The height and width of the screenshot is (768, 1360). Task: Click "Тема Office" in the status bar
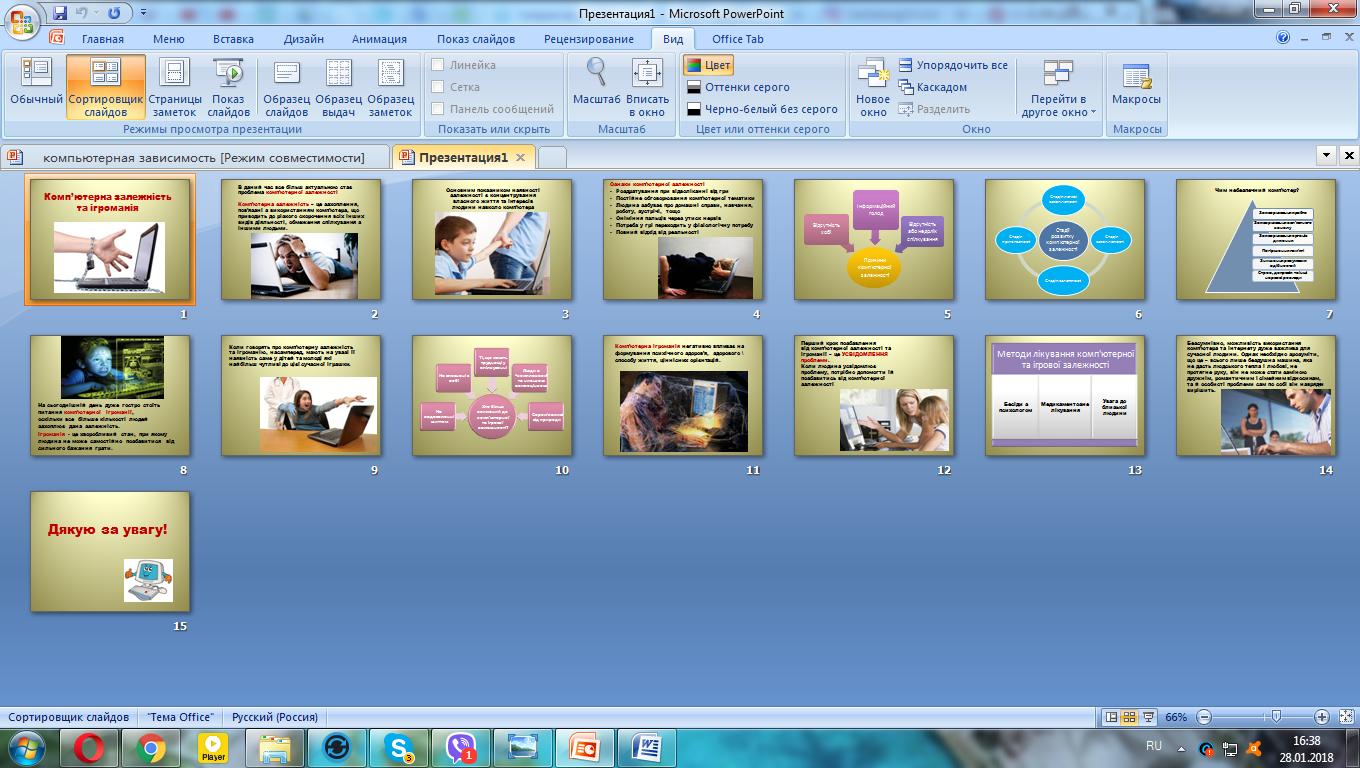coord(180,717)
